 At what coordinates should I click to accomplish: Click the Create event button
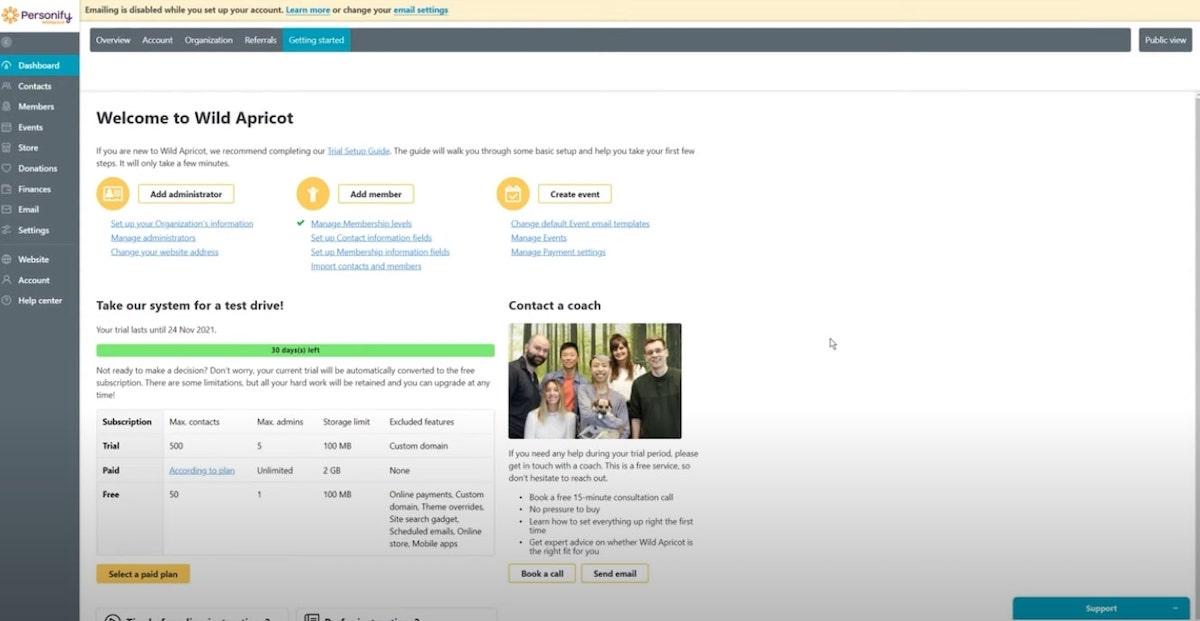(575, 194)
